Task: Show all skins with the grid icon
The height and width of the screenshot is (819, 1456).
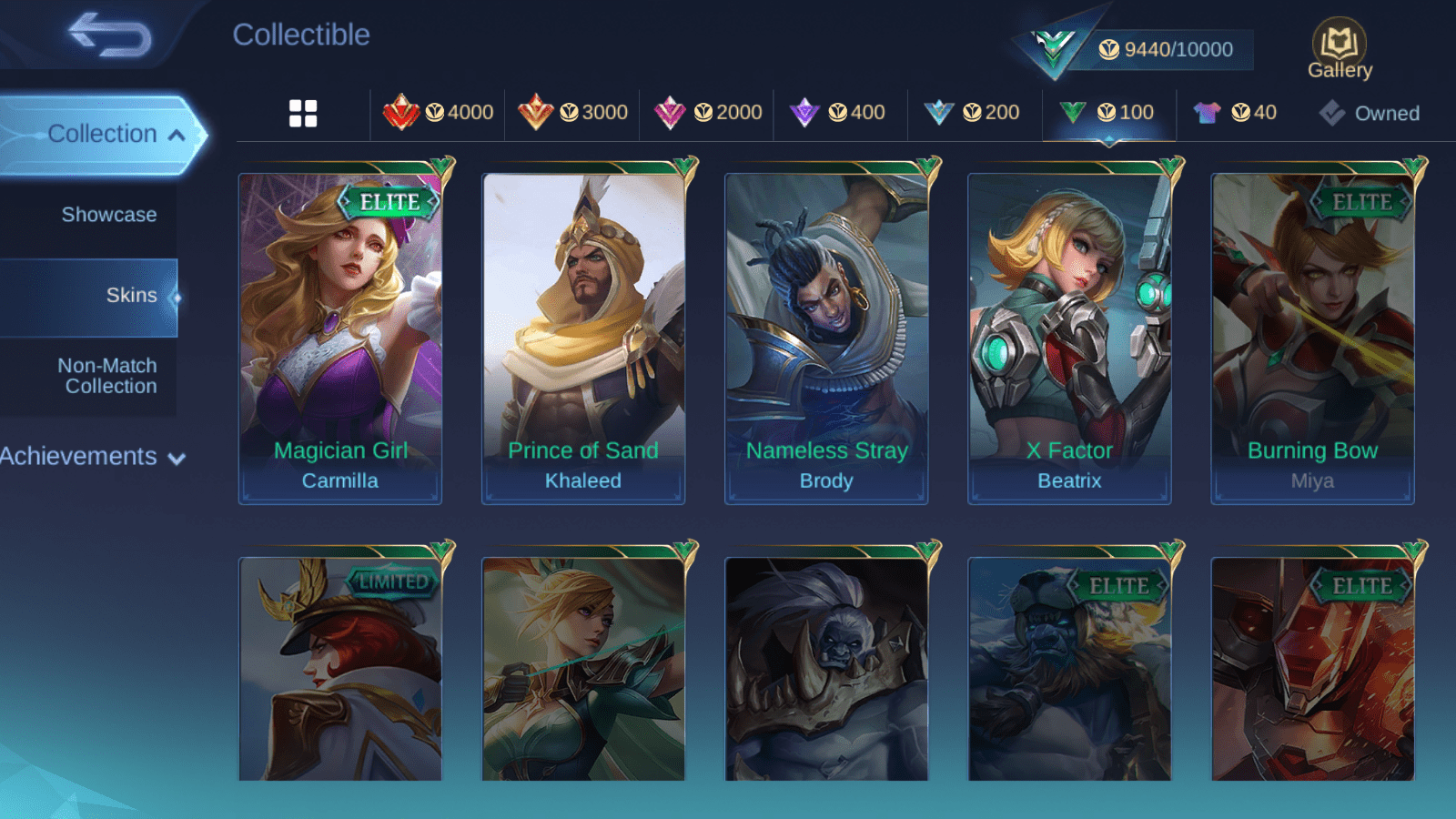Action: pos(303,114)
